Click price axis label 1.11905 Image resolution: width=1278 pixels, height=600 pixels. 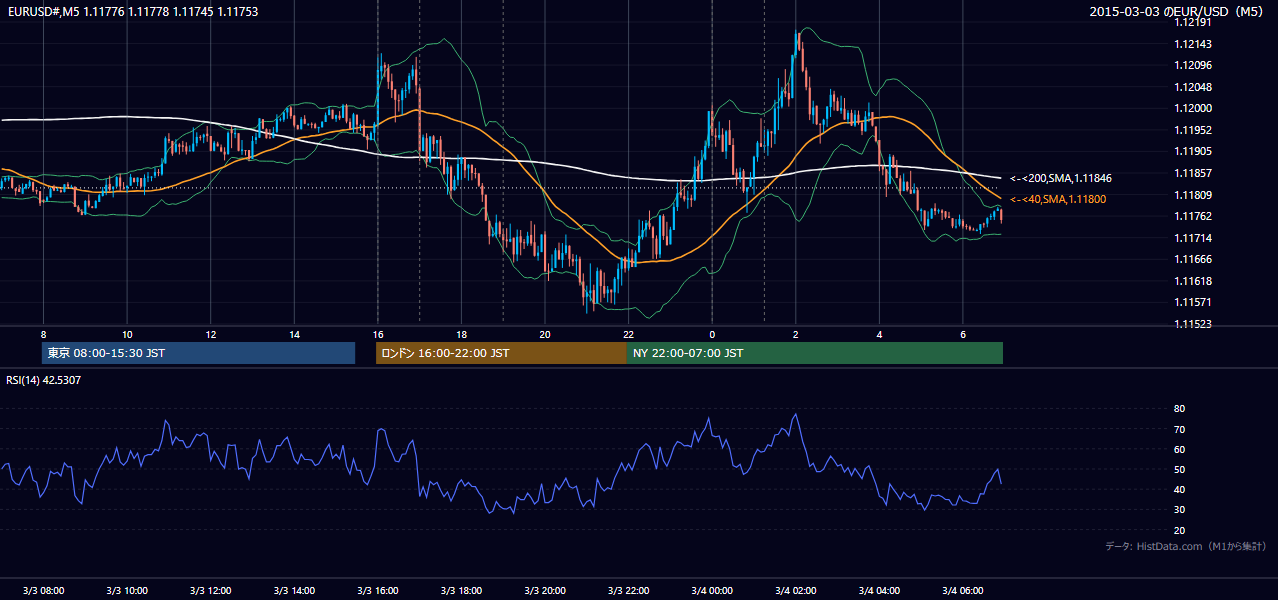(x=1194, y=152)
